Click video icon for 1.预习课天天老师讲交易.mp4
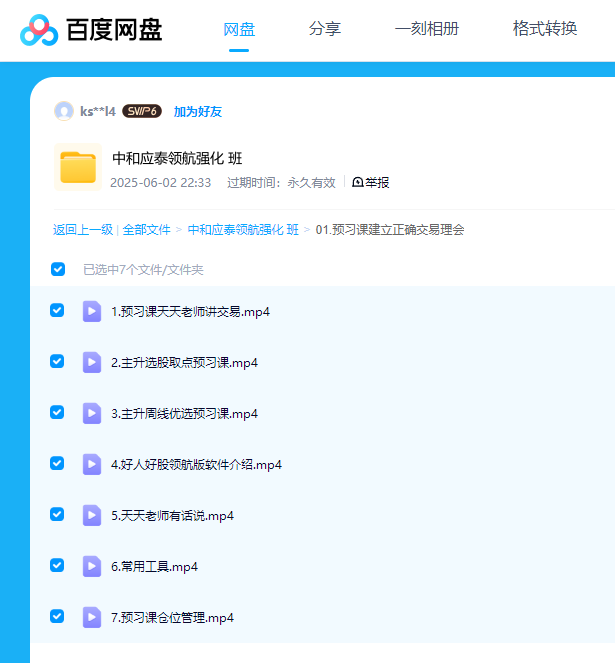This screenshot has height=663, width=615. click(92, 311)
